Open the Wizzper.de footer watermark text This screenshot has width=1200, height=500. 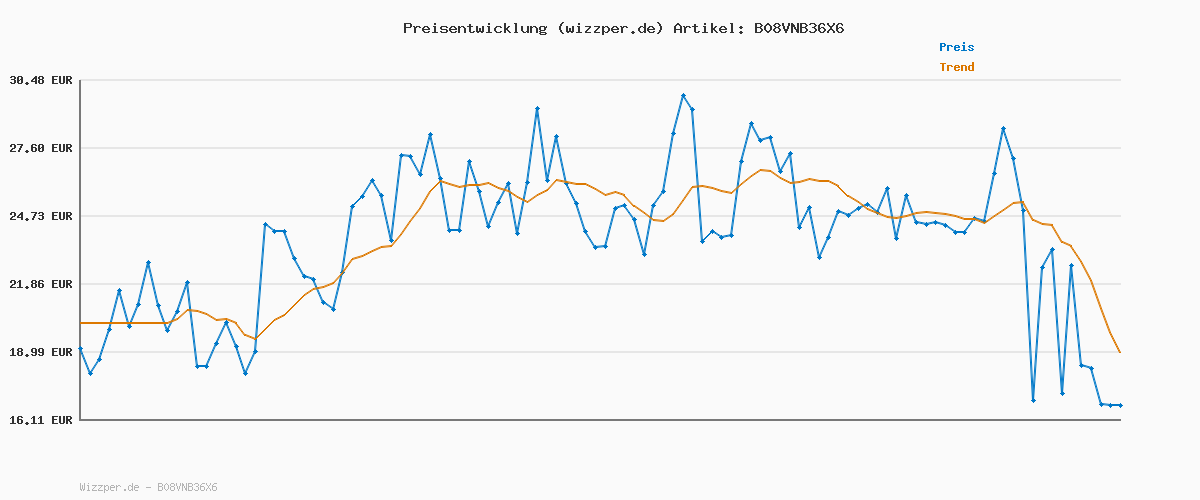pos(109,487)
